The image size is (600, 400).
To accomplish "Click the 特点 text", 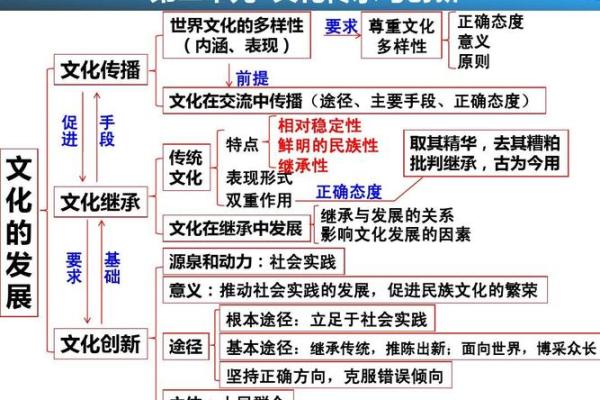I will coord(242,145).
